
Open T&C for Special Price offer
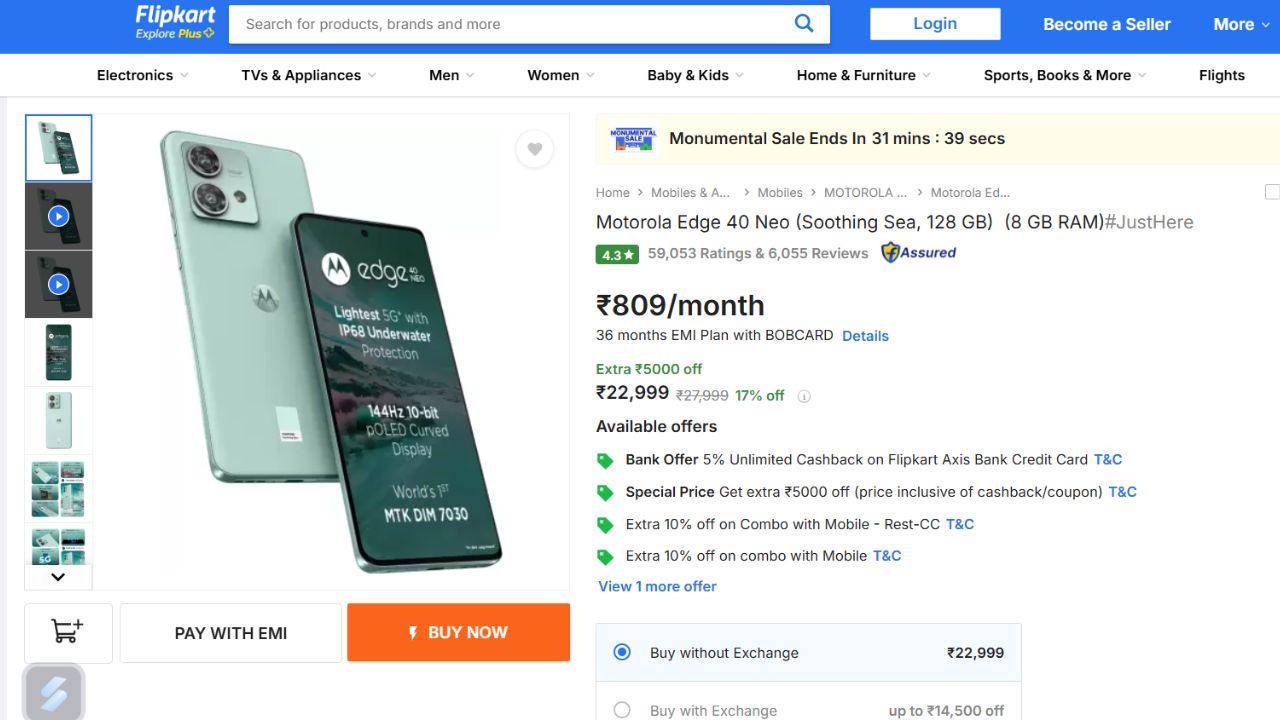click(x=1123, y=491)
